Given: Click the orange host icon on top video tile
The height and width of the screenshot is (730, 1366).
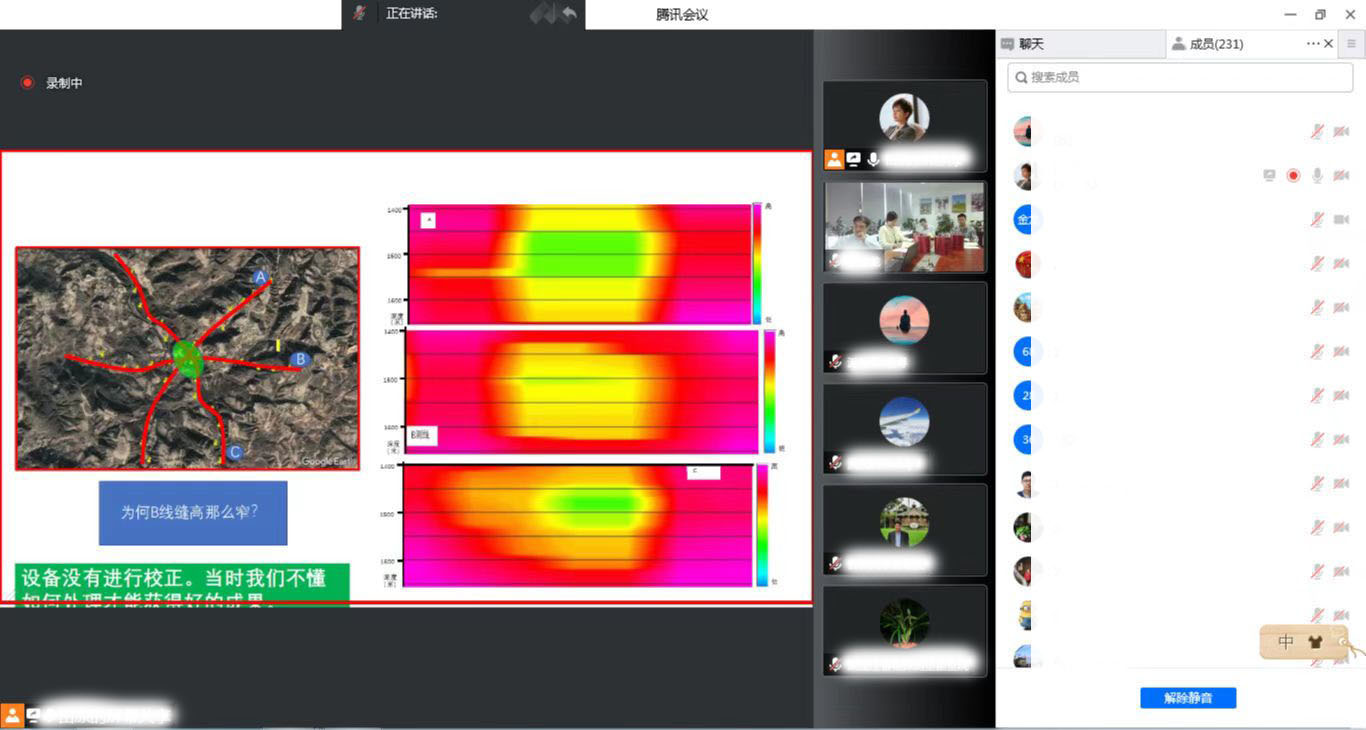Looking at the screenshot, I should 834,159.
